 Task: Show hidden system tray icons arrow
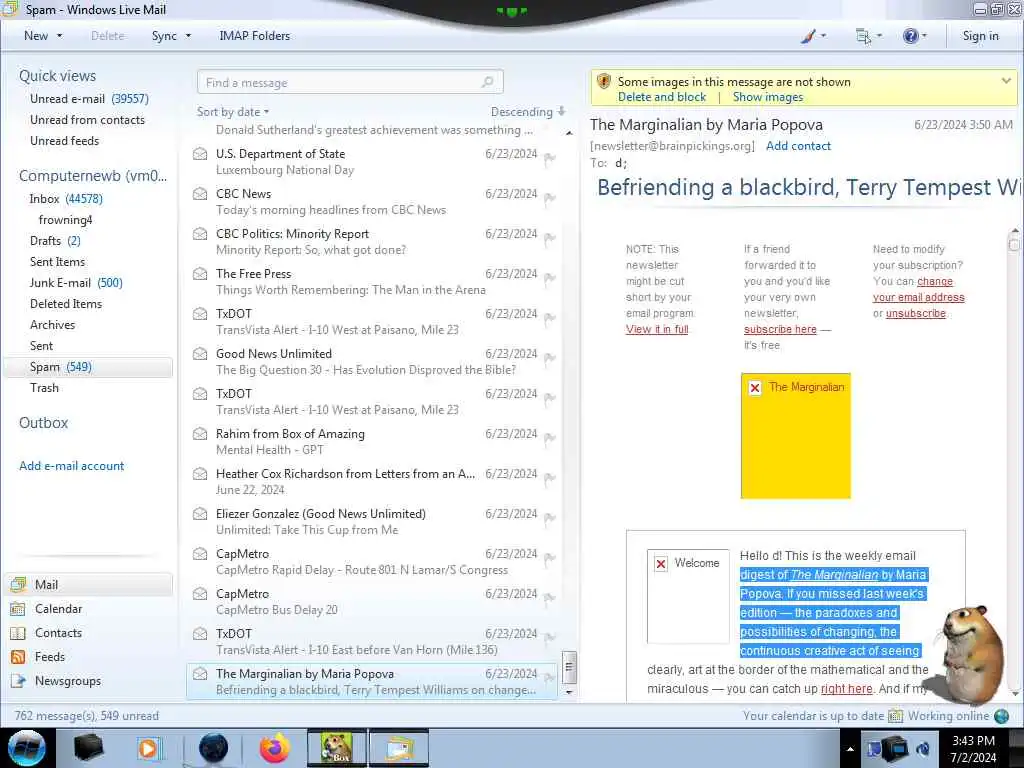850,749
